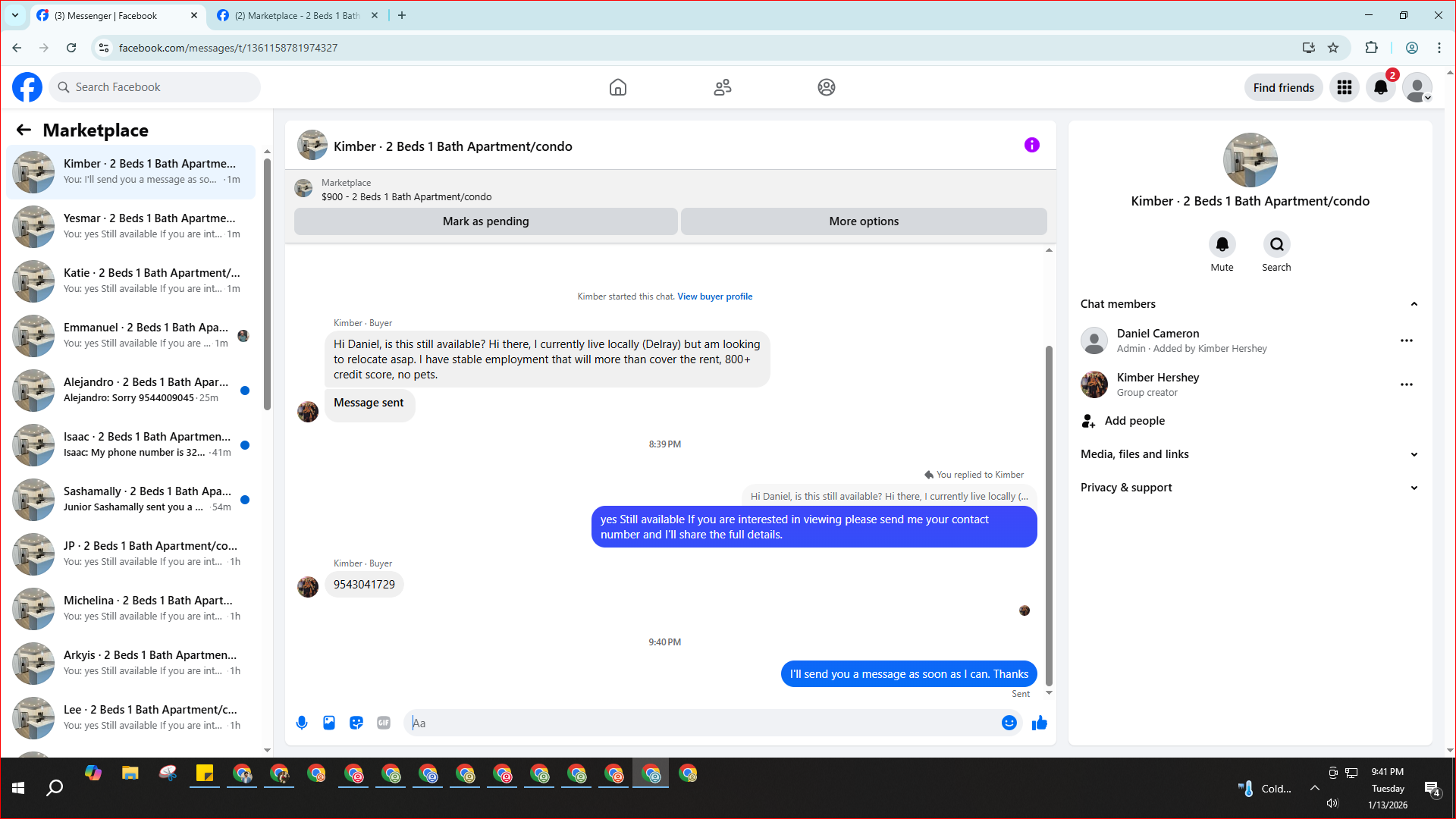
Task: Click Mark as pending button
Action: [485, 221]
